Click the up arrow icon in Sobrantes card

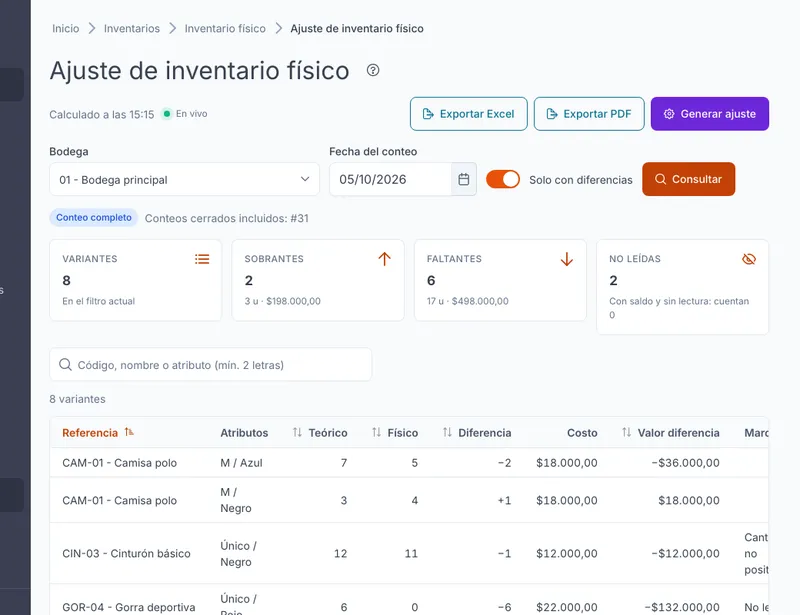coord(384,259)
